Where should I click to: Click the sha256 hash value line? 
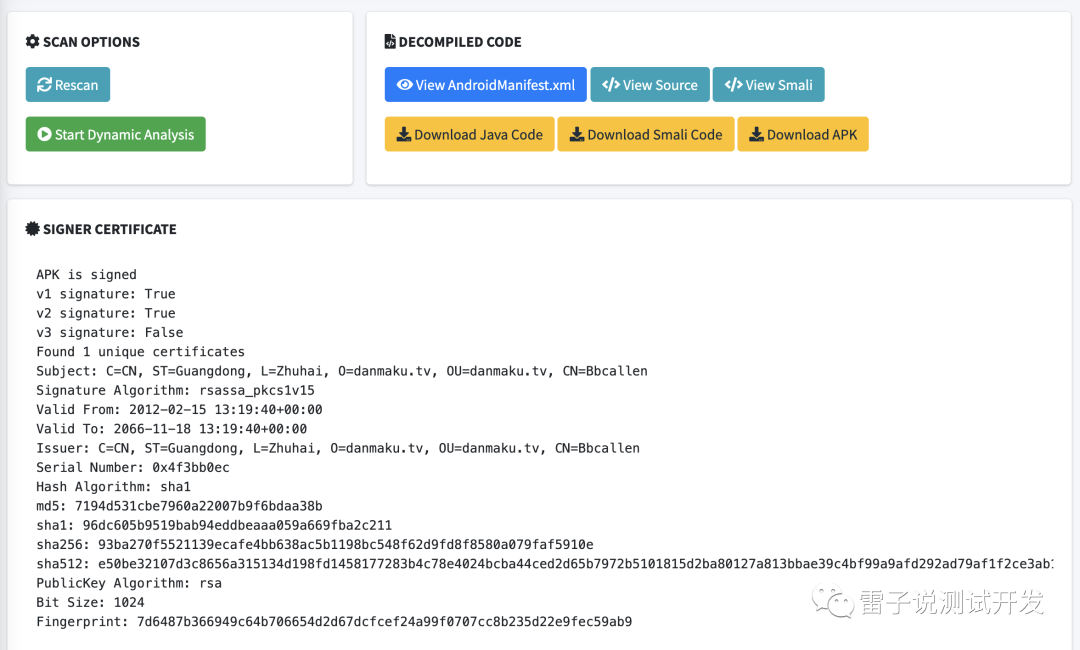tap(315, 545)
